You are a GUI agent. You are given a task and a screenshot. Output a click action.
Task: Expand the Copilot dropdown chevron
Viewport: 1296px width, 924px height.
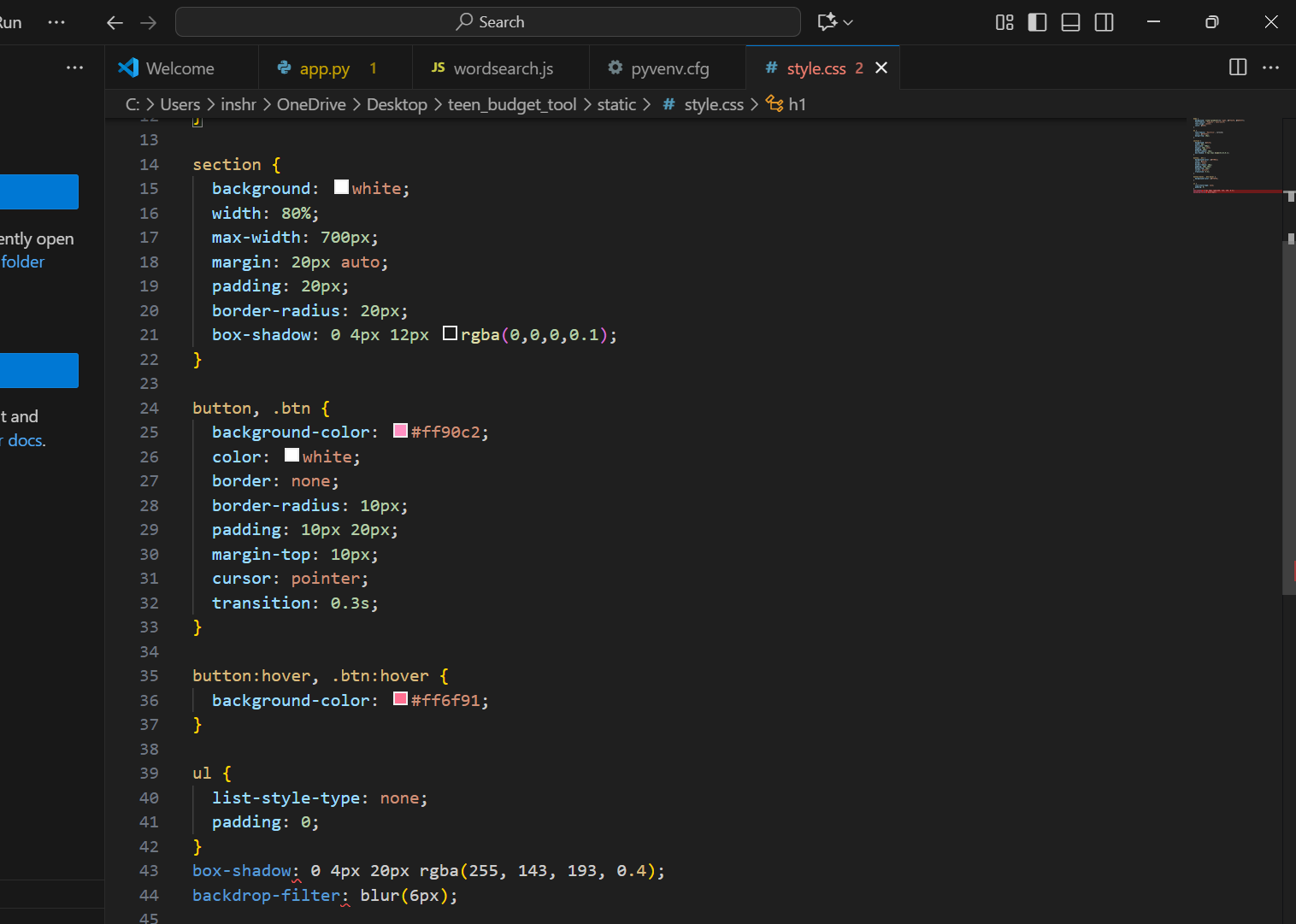click(848, 22)
